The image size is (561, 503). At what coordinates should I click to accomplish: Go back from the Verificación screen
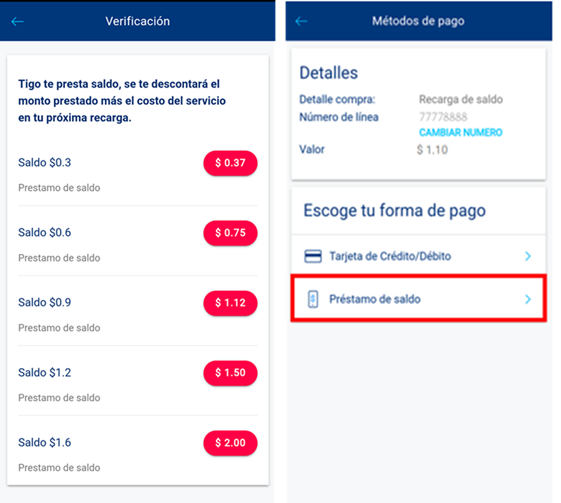pyautogui.click(x=17, y=21)
